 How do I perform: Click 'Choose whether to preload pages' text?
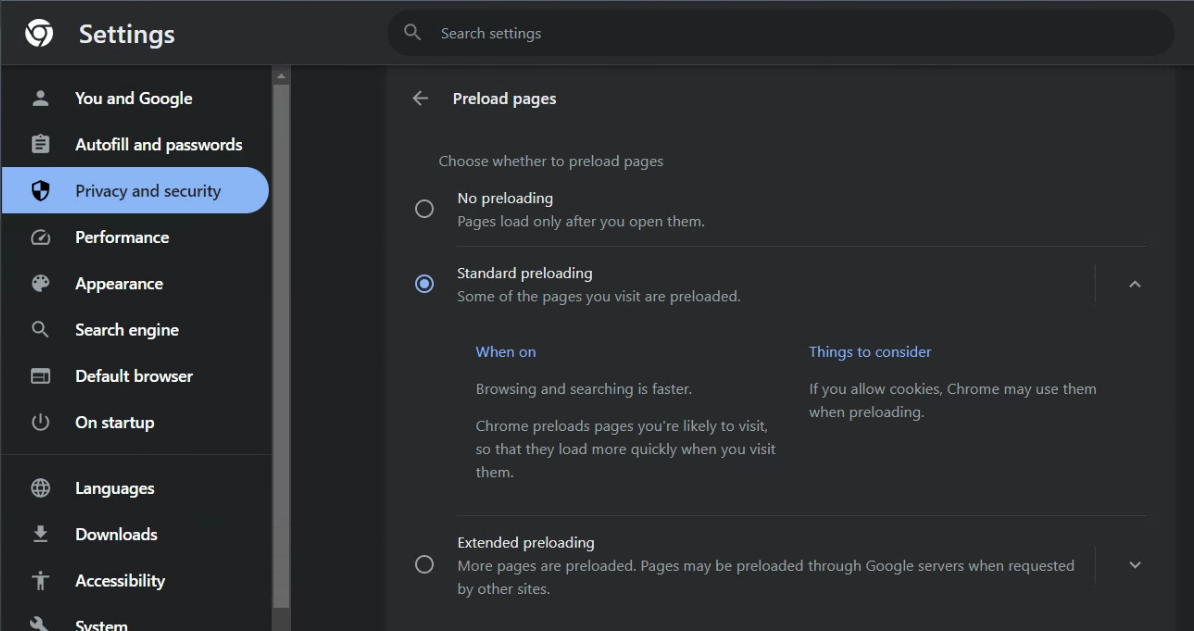tap(551, 161)
